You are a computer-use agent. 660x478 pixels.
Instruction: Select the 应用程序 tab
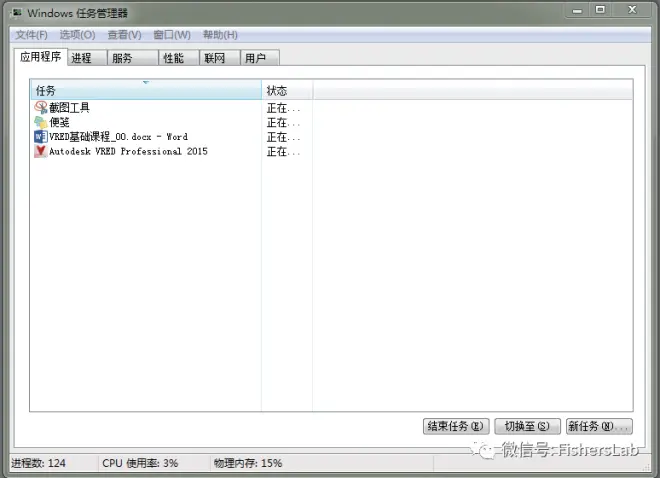point(40,57)
